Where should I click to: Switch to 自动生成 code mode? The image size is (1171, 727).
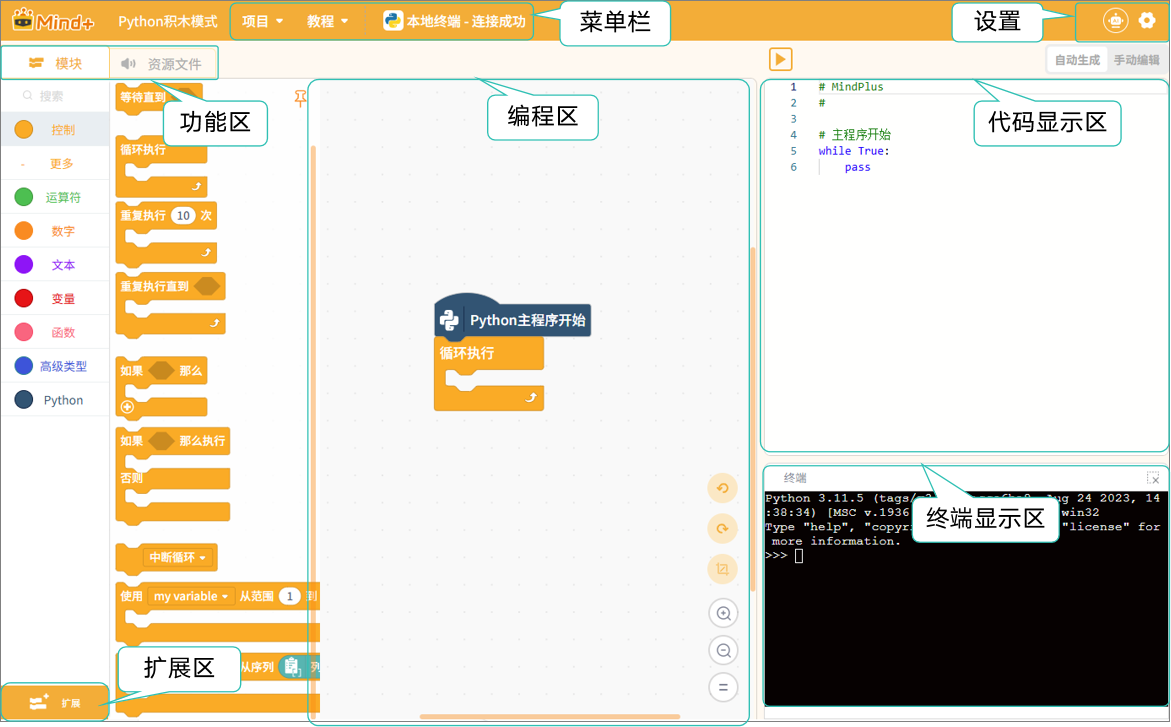(x=1076, y=60)
